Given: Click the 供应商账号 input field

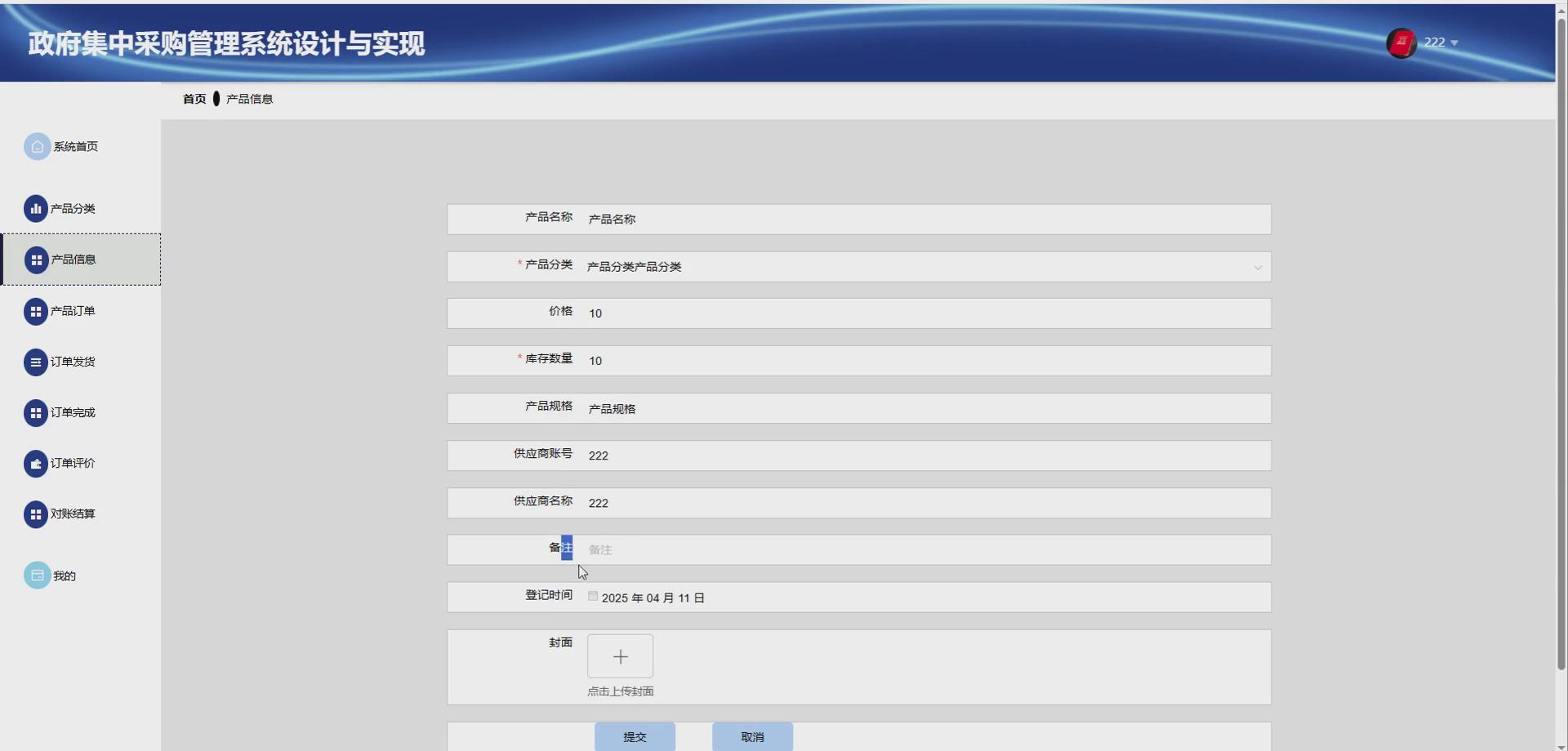Looking at the screenshot, I should (925, 455).
